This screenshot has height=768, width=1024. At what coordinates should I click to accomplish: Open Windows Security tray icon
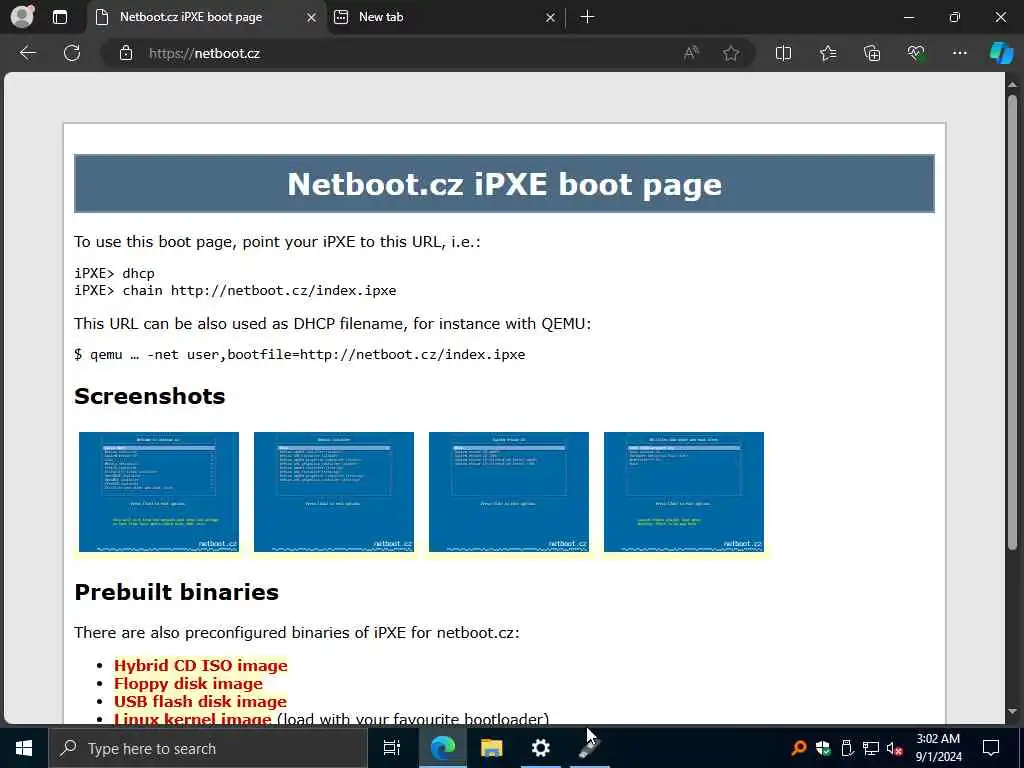tap(823, 748)
